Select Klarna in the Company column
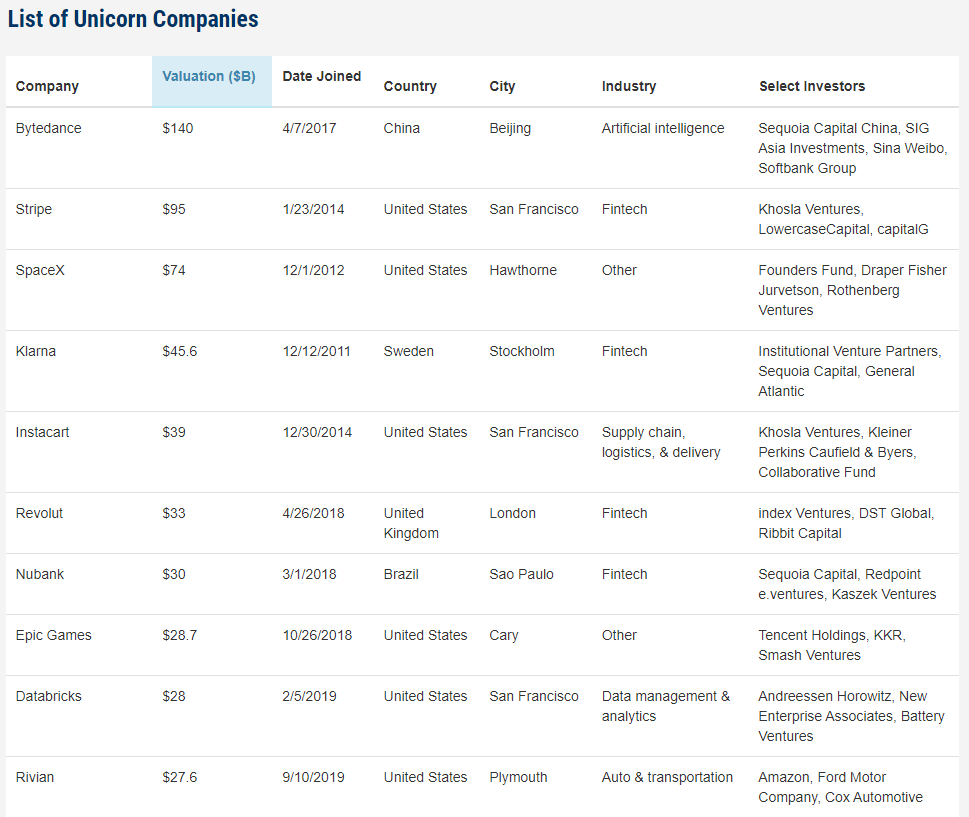Viewport: 969px width, 817px height. point(36,351)
